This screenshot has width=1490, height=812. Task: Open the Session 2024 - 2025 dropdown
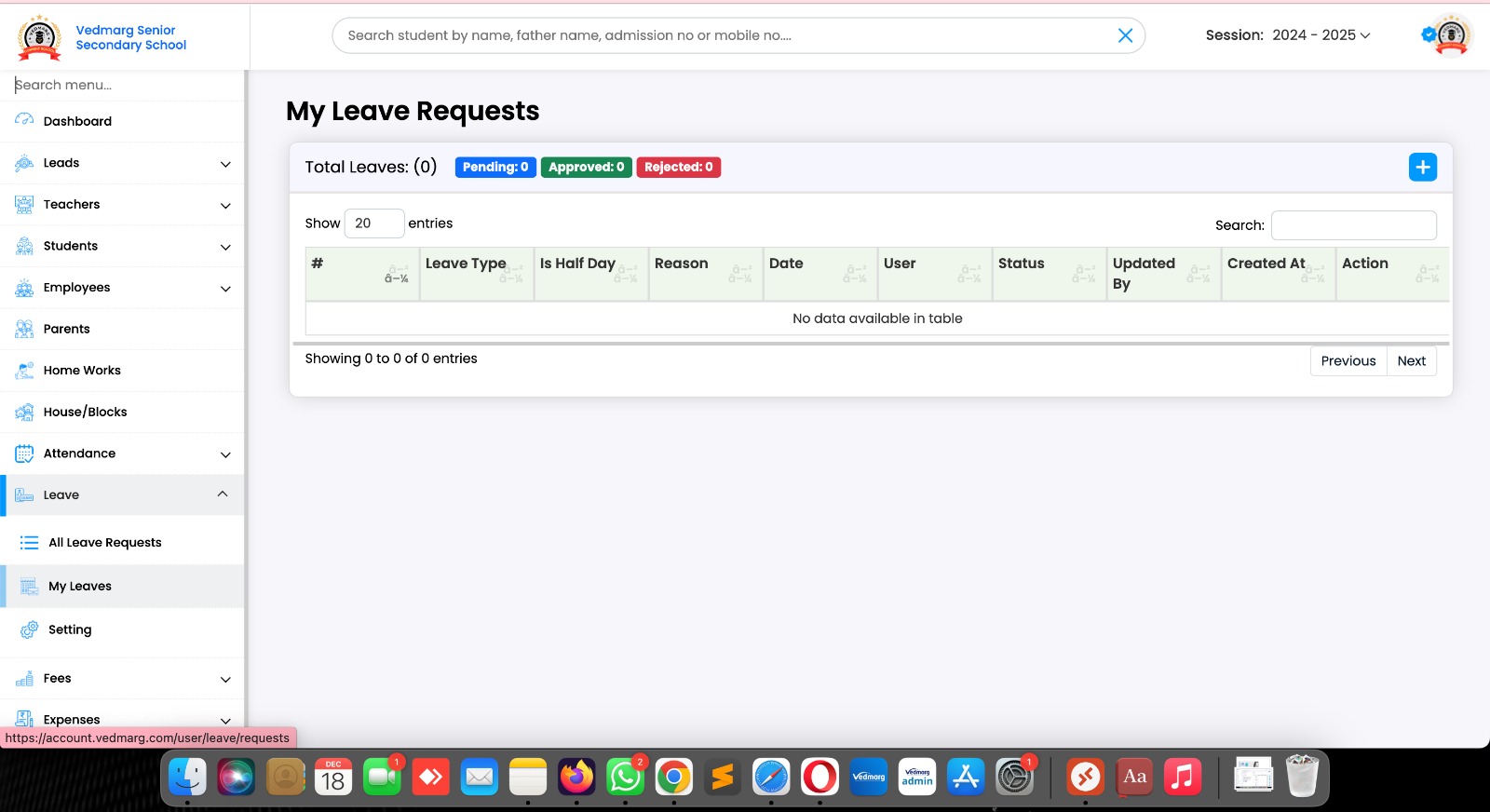click(x=1321, y=35)
